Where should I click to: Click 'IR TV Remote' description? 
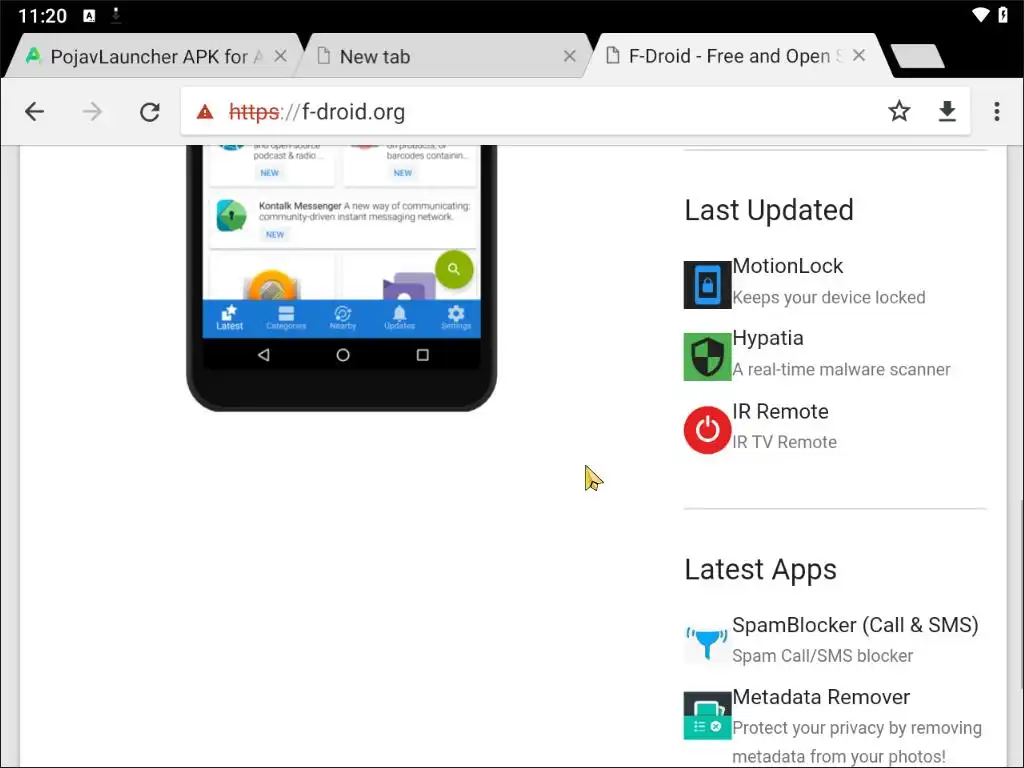(784, 442)
